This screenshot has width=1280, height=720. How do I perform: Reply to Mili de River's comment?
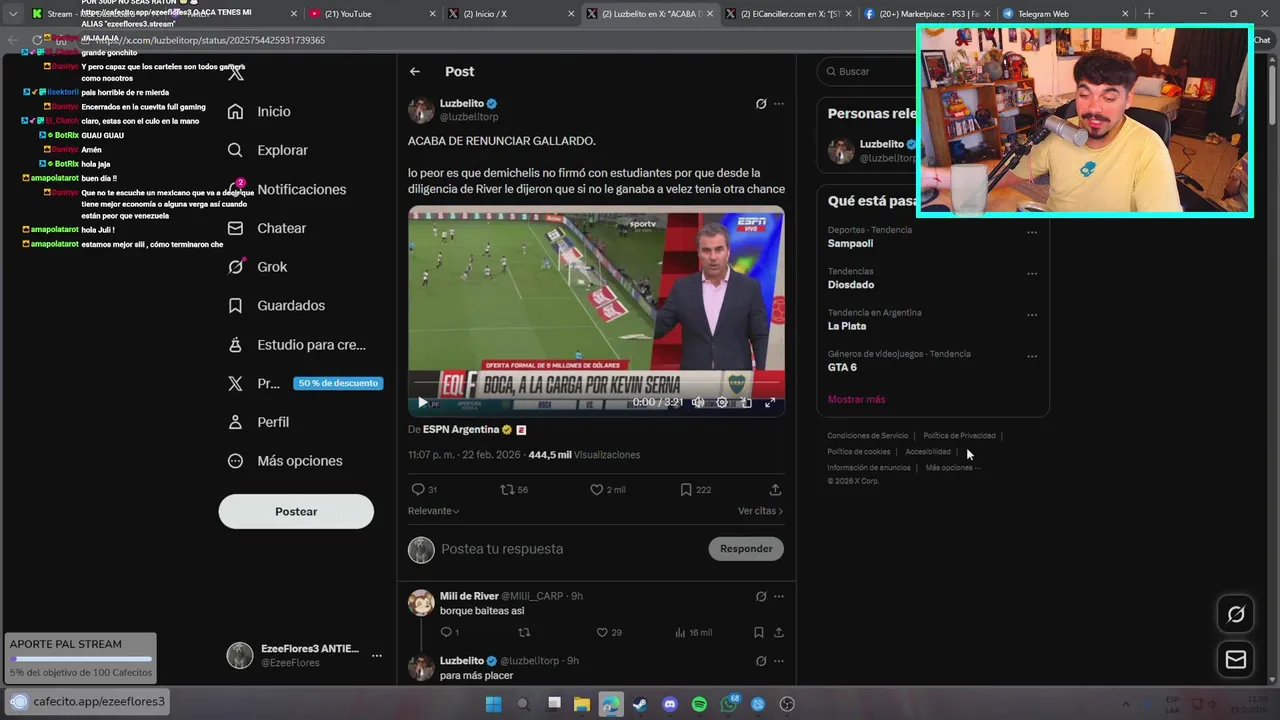coord(449,633)
